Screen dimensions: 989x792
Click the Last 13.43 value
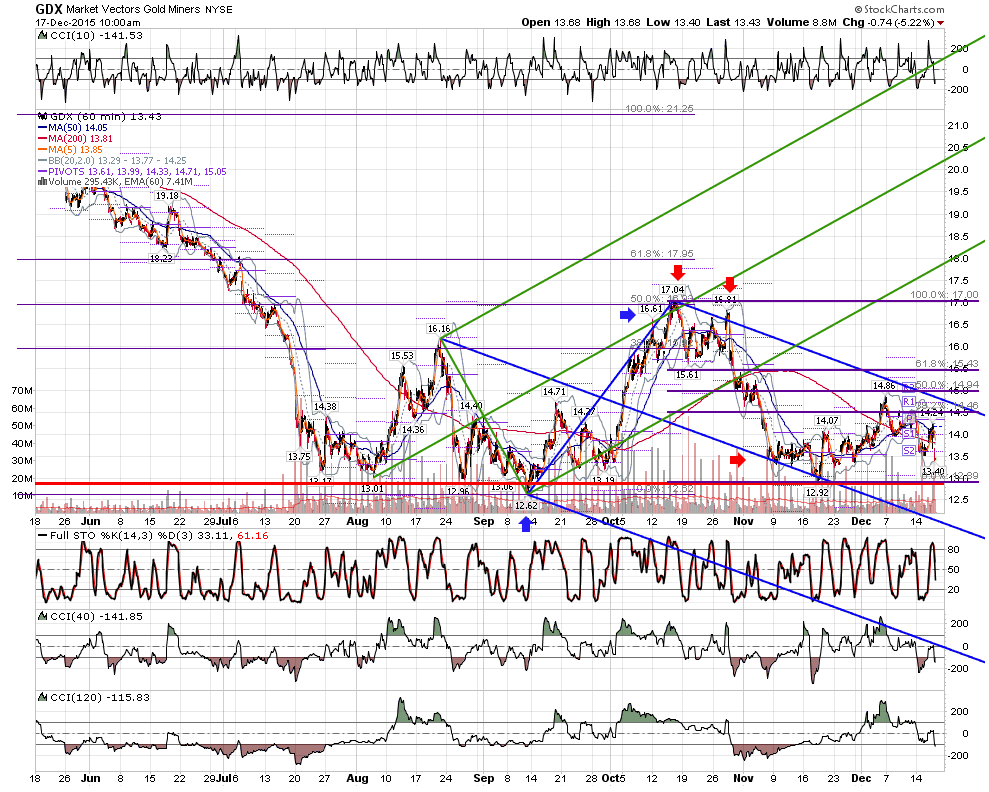[734, 22]
